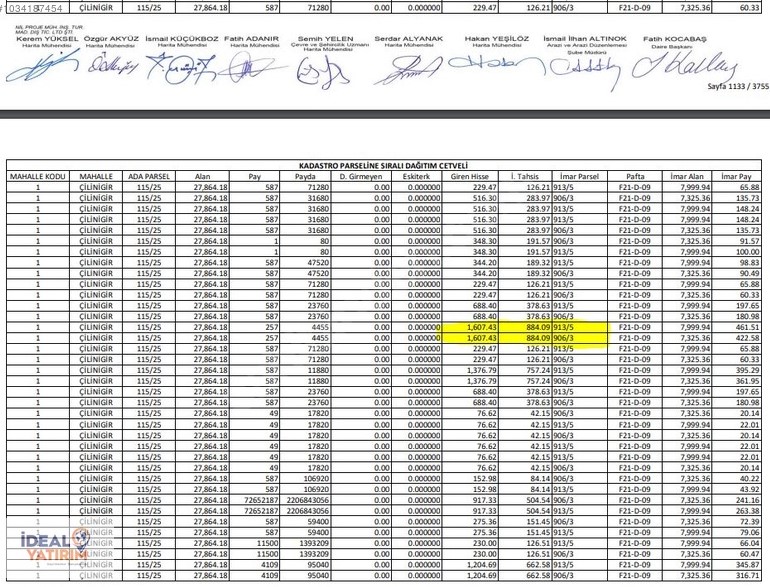This screenshot has width=770, height=587.
Task: Click the page number 'Sayfa 1133 / 3755'
Action: click(x=738, y=86)
